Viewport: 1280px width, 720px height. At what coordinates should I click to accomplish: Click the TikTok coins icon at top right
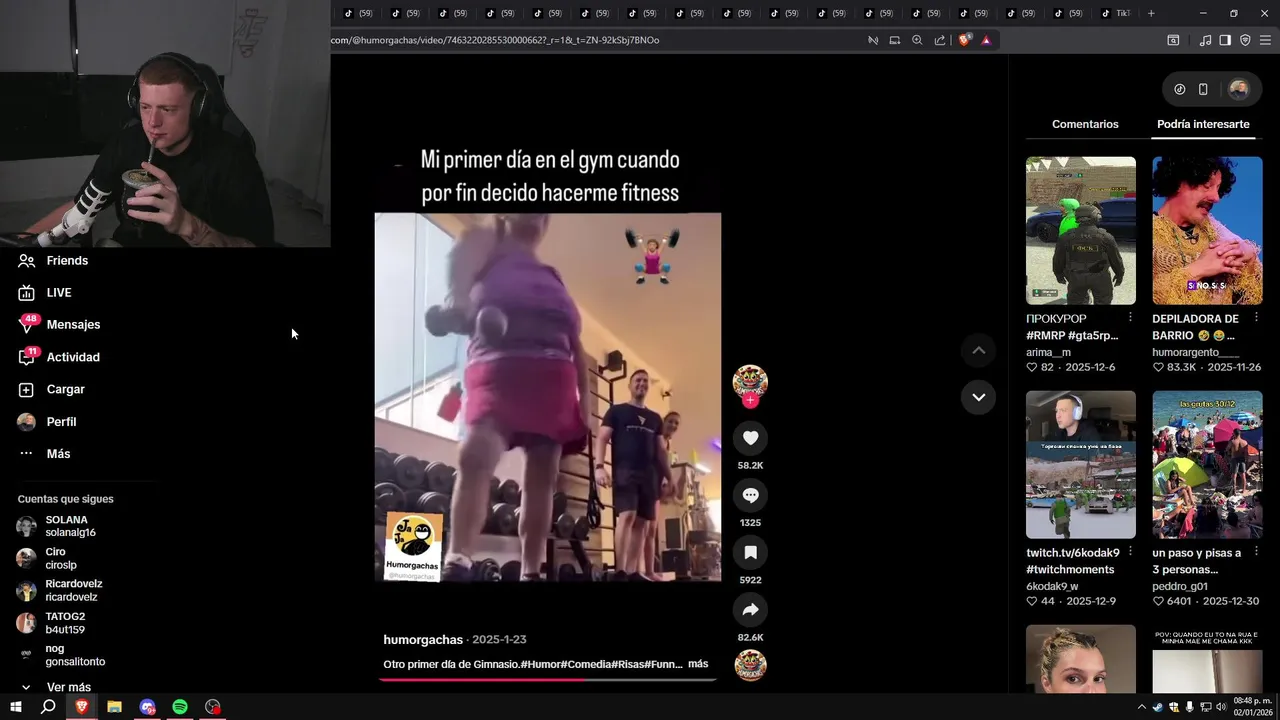(x=1180, y=89)
